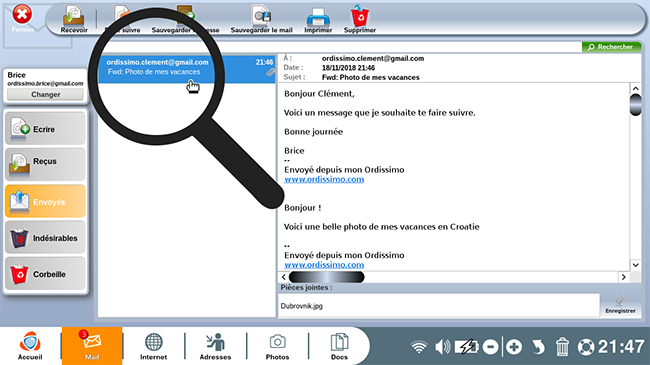Go to Accueil home screen
This screenshot has height=365, width=650.
click(x=30, y=346)
